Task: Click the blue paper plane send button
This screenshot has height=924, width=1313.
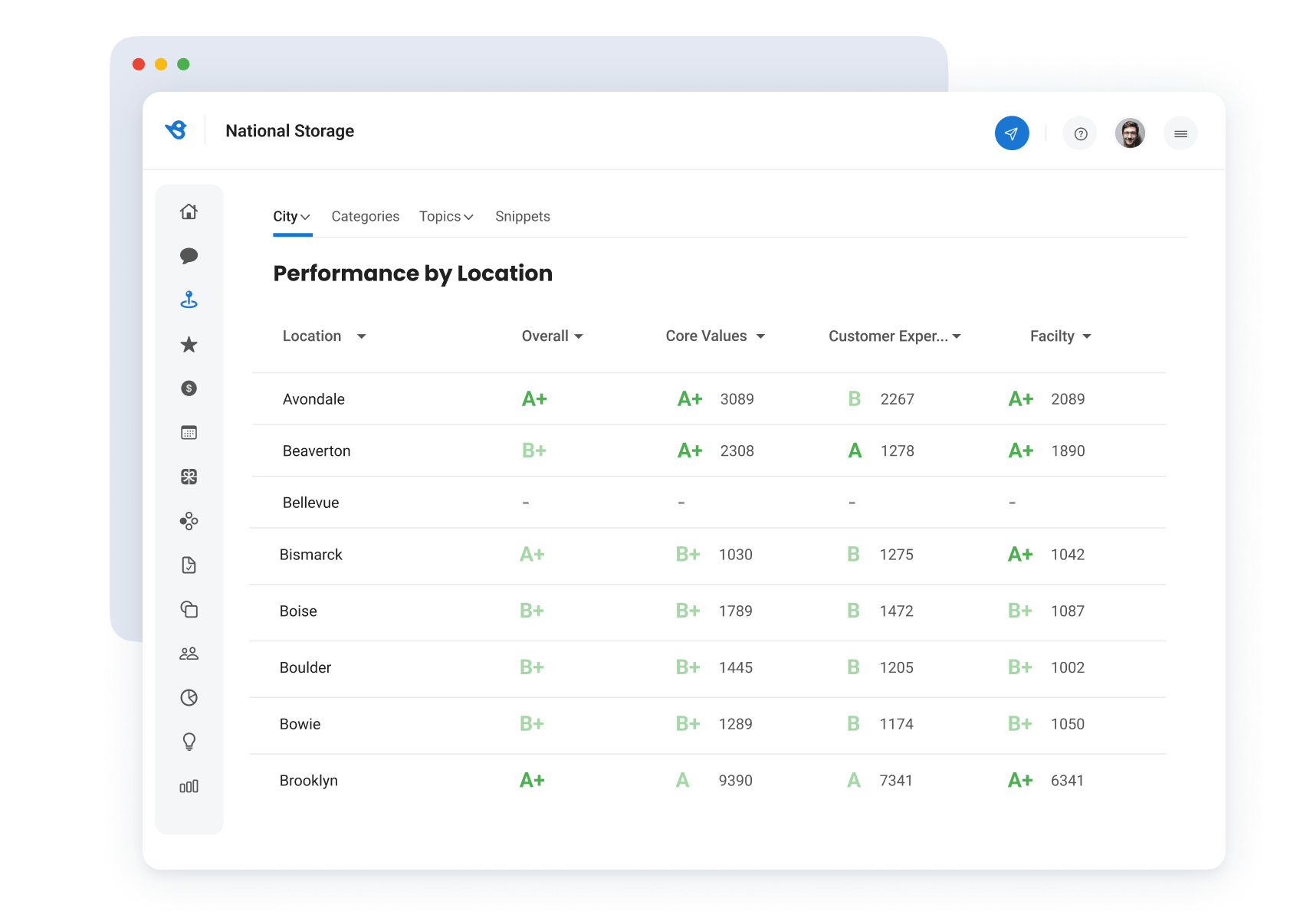Action: [x=1012, y=133]
